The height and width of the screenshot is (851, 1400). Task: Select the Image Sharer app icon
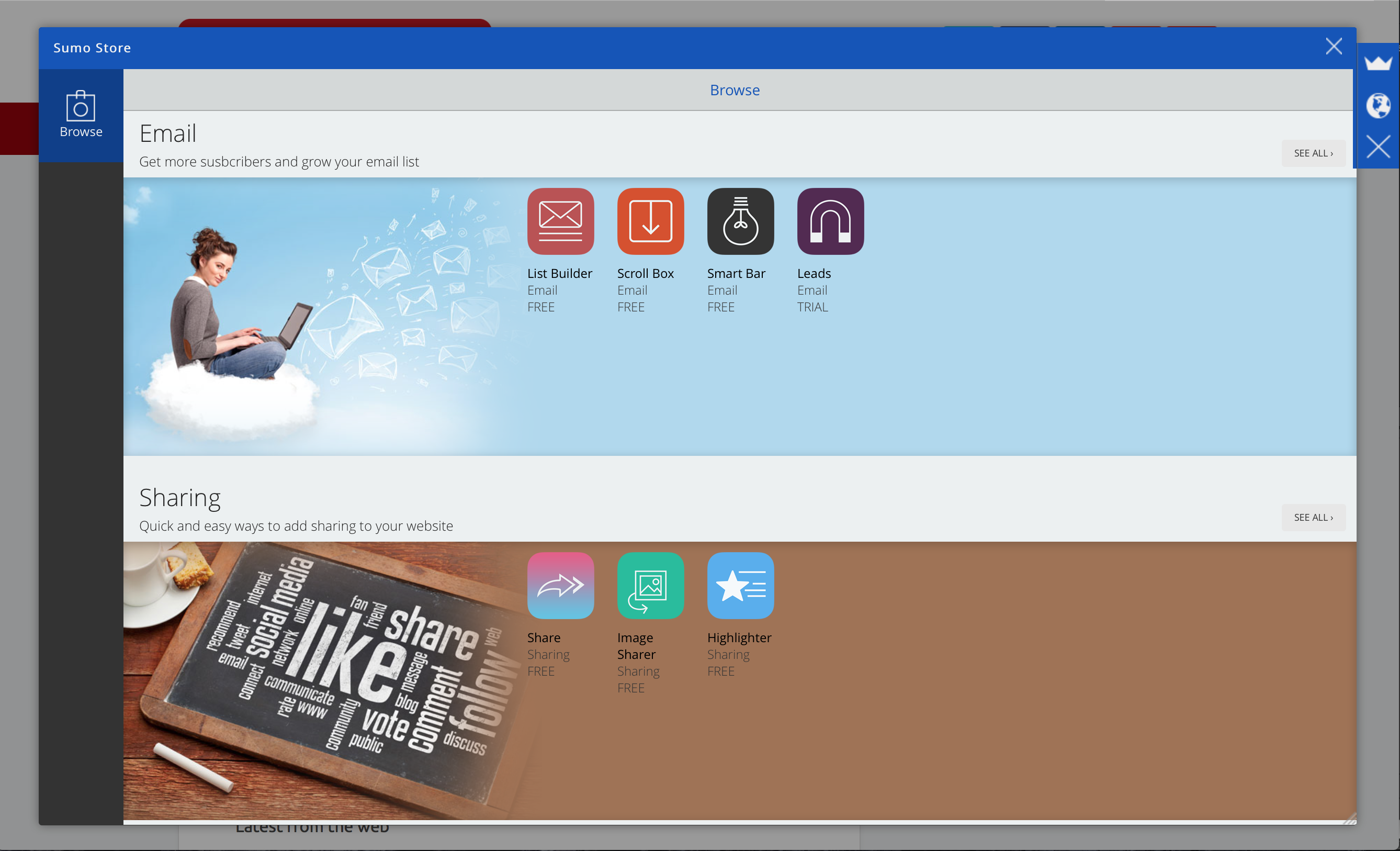[x=650, y=585]
